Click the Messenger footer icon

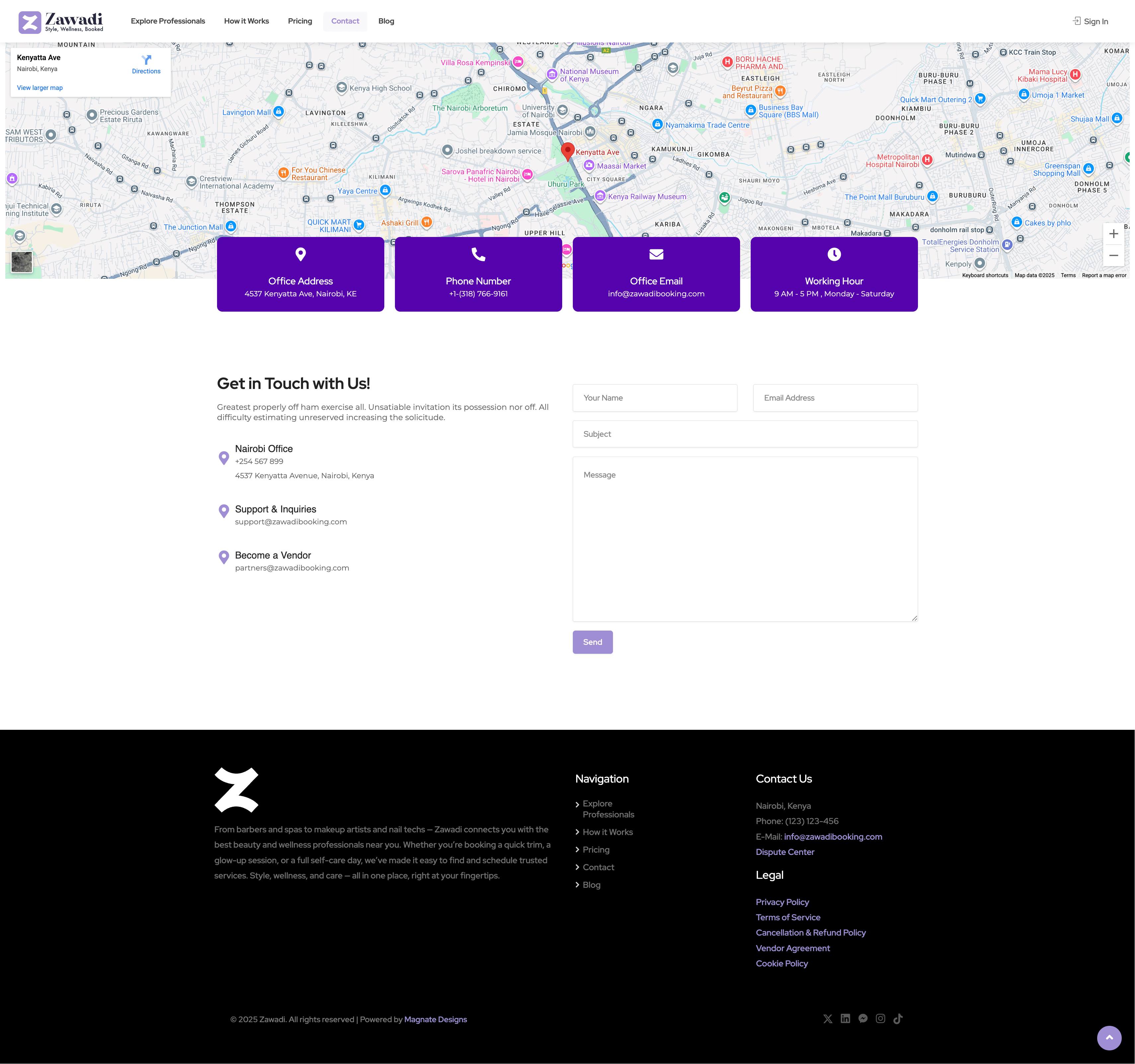tap(863, 1019)
